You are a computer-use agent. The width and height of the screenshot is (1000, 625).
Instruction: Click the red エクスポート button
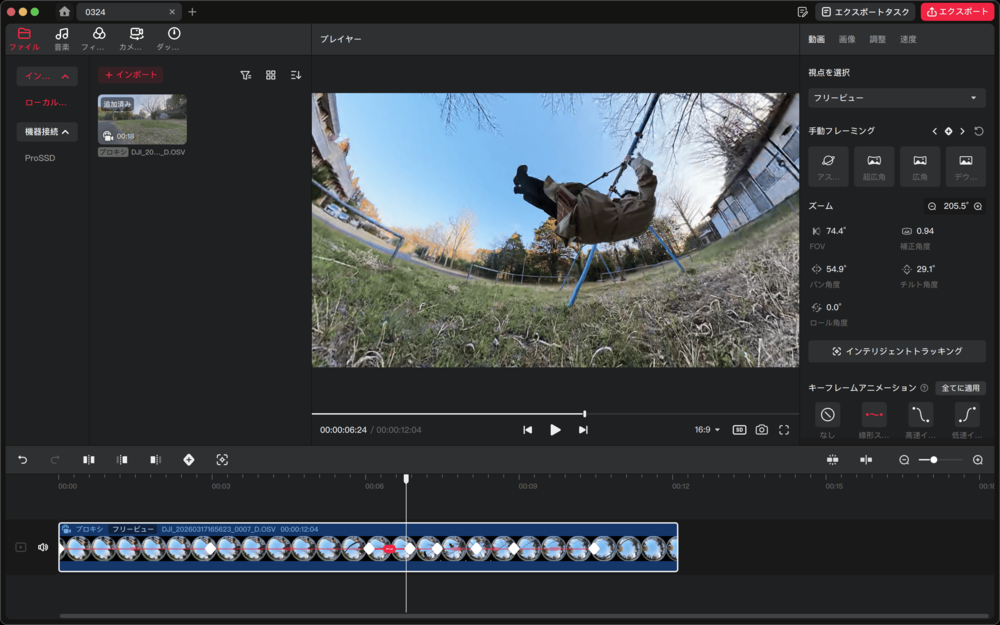click(x=957, y=12)
